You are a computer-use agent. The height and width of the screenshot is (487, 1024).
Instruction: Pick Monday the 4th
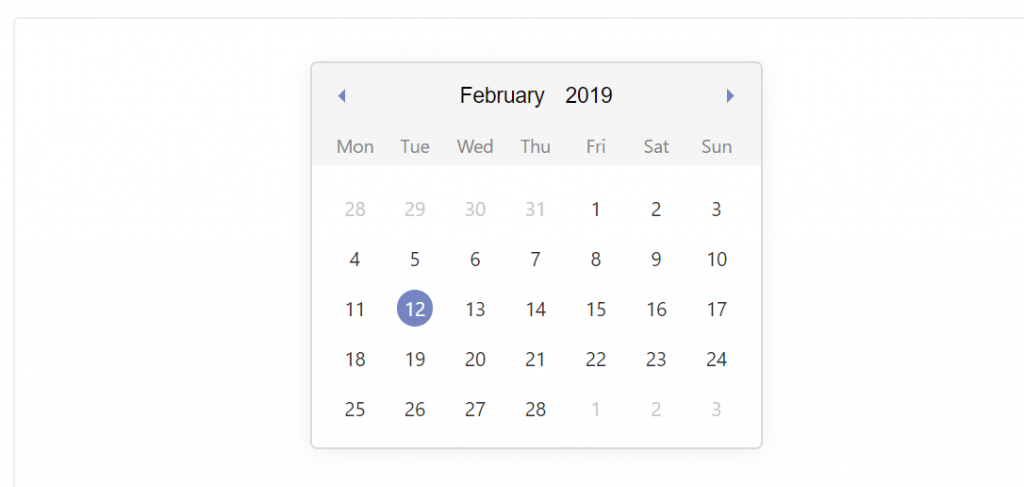(x=355, y=259)
